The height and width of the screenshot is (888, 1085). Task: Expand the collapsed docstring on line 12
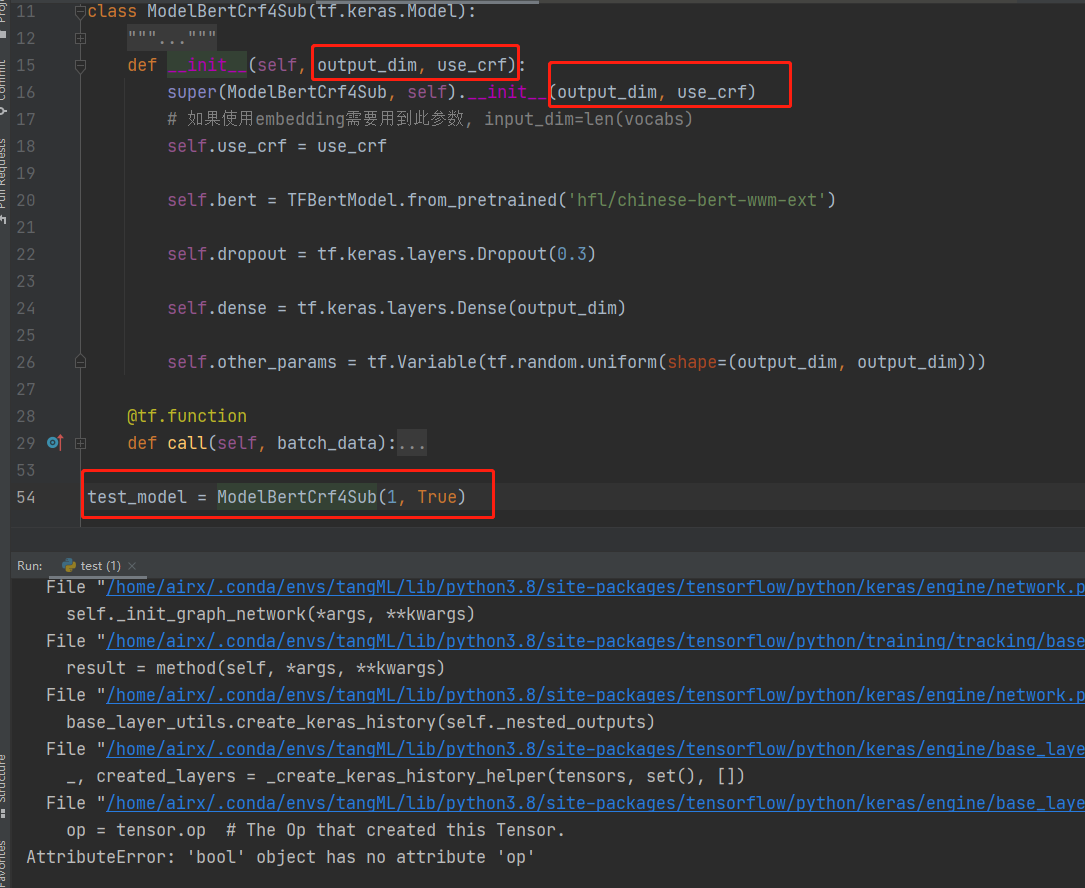80,39
